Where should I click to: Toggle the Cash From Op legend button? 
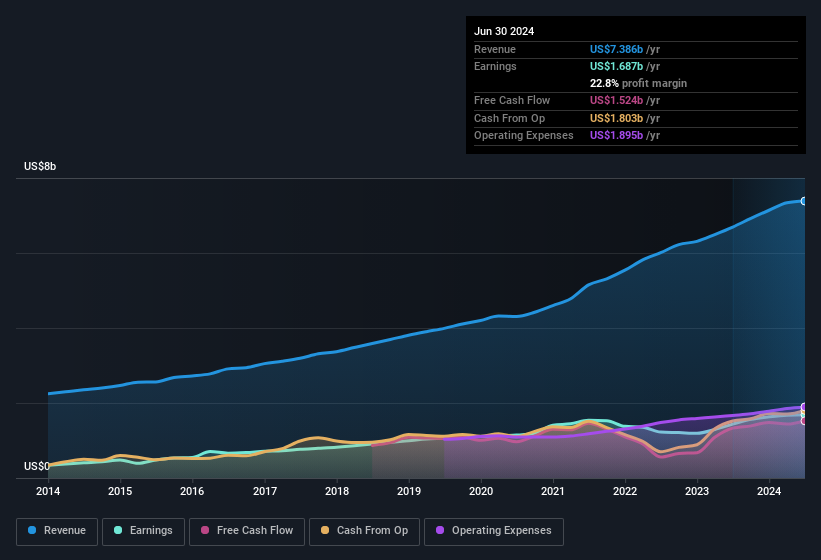click(x=364, y=531)
